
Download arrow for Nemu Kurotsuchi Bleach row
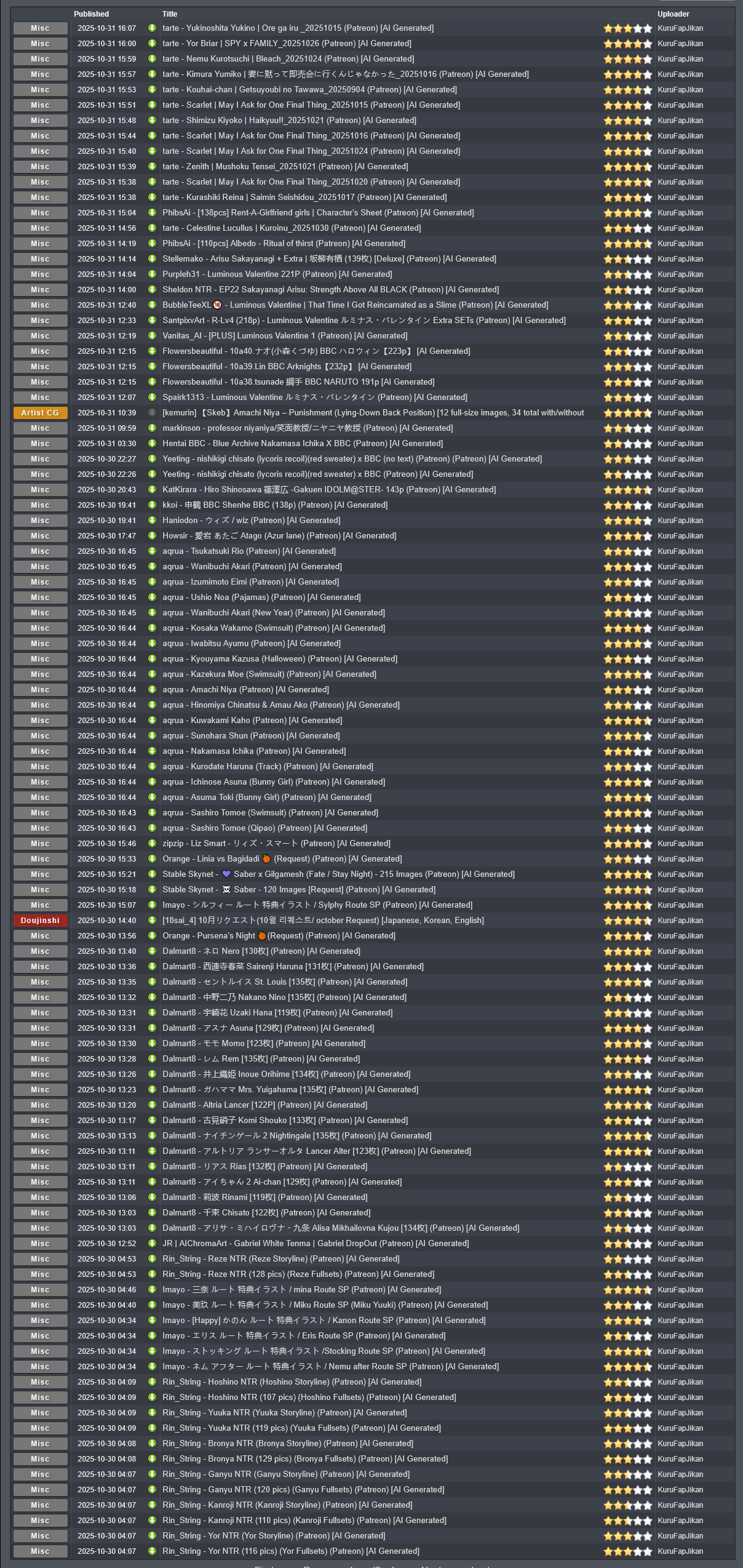tap(152, 59)
